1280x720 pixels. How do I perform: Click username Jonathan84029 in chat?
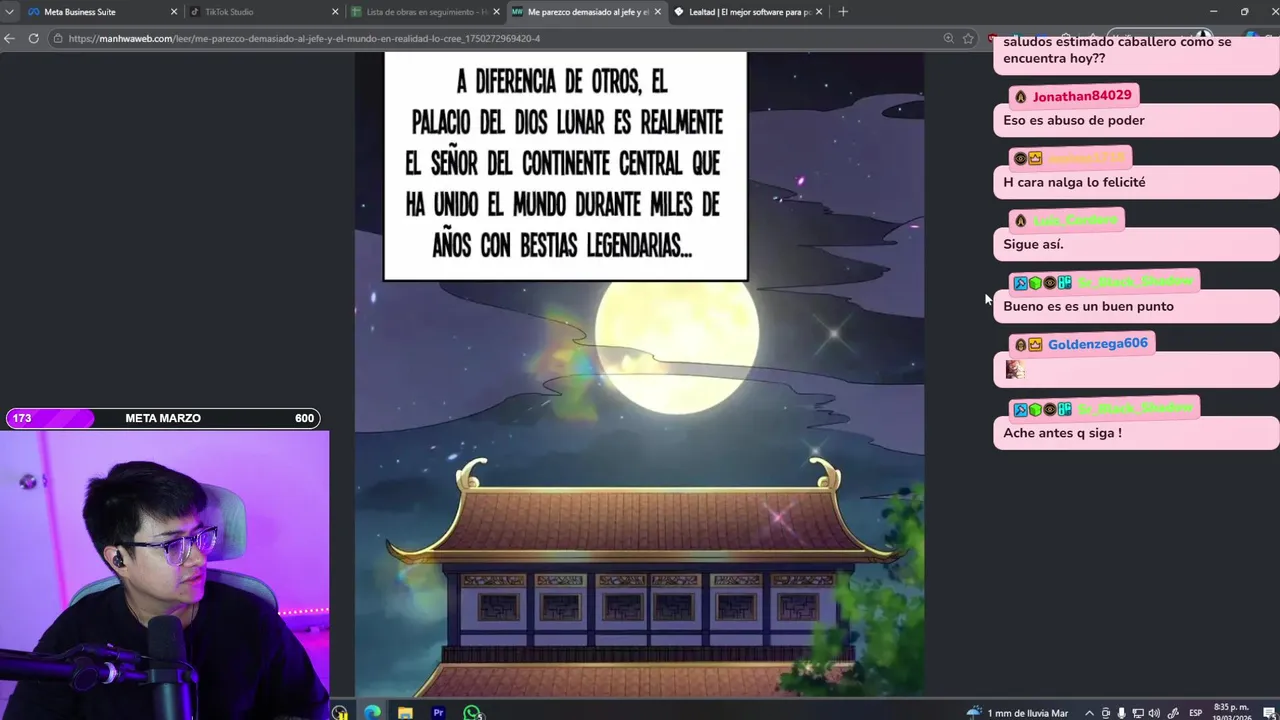1082,96
